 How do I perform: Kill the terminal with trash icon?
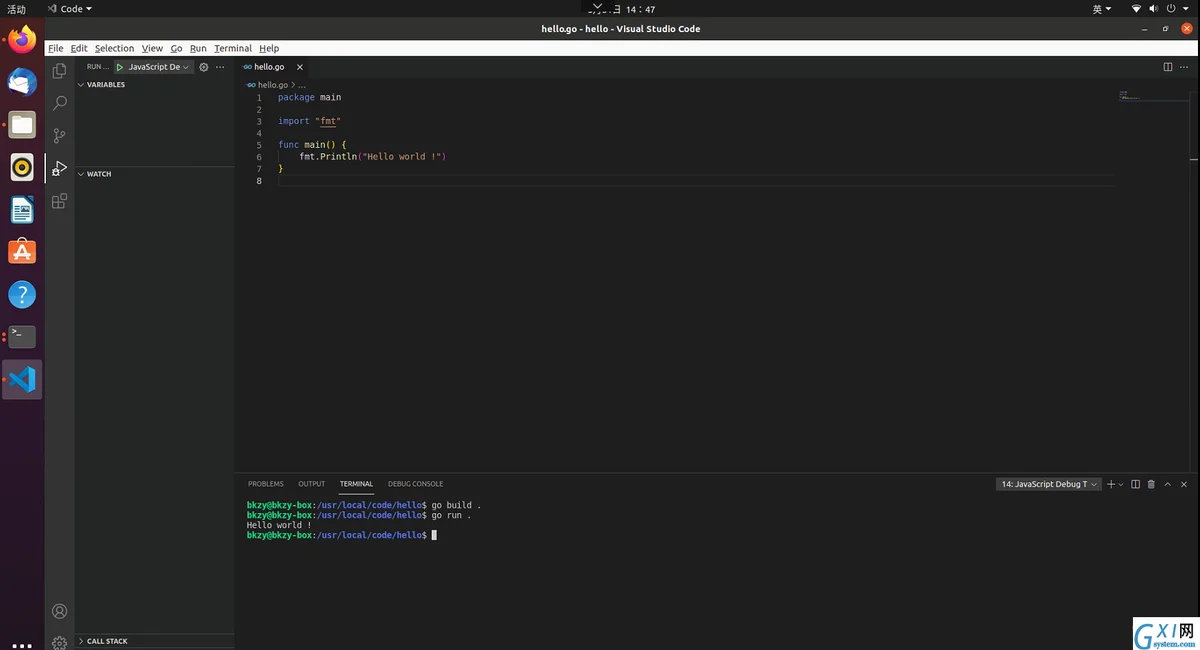point(1151,484)
